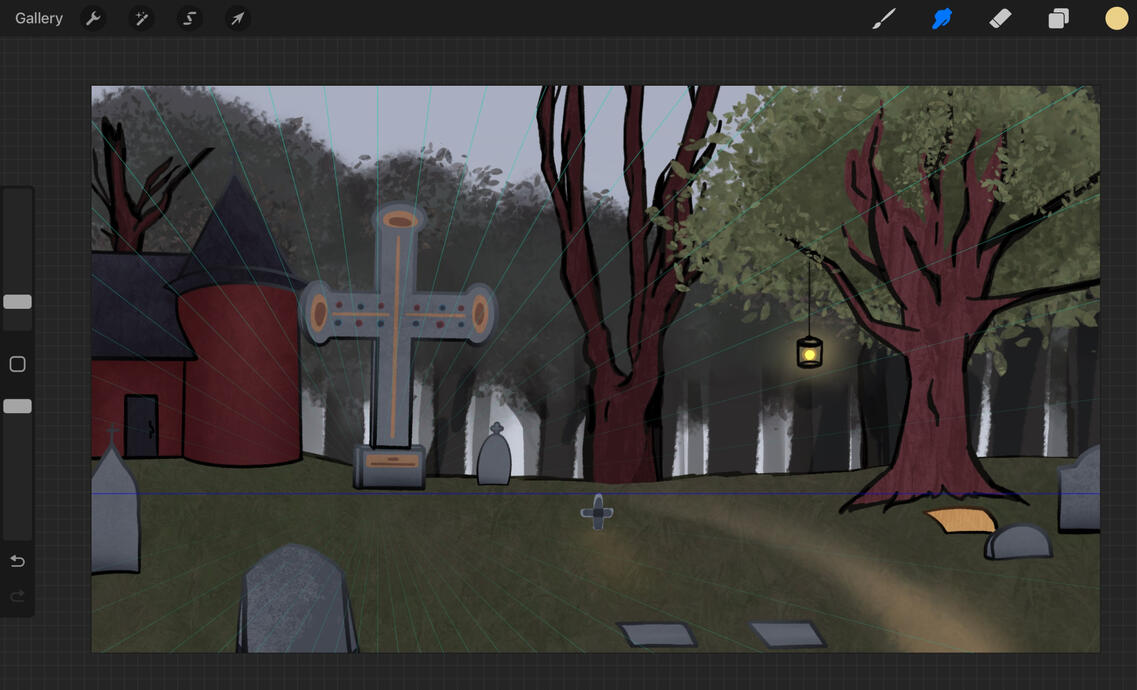
Task: Activate the Selection tool (S icon)
Action: (189, 18)
